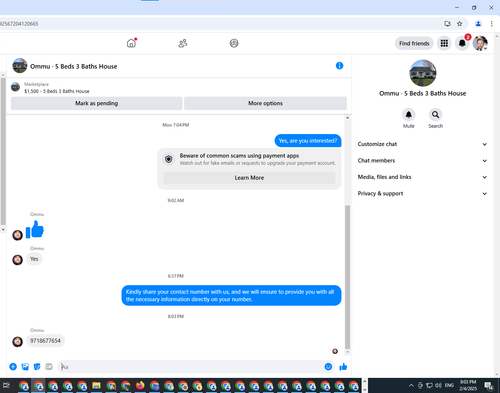Screen dimensions: 500x393
Task: Click the ENG language indicator in taskbar
Action: click(449, 385)
